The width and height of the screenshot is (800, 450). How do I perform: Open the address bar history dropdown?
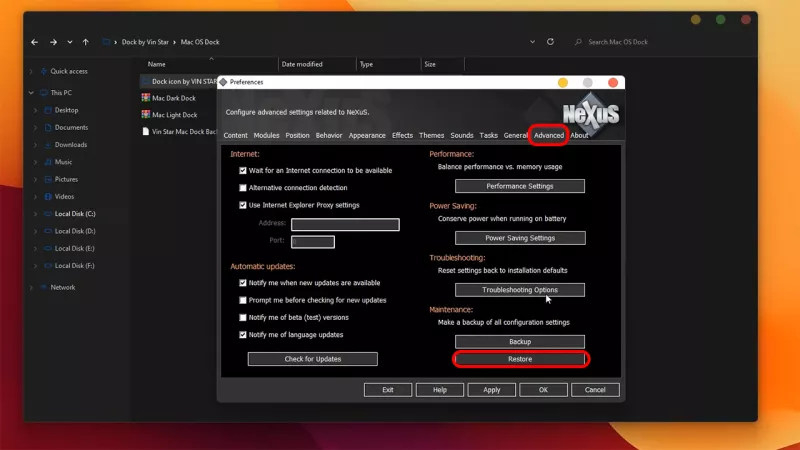[532, 42]
